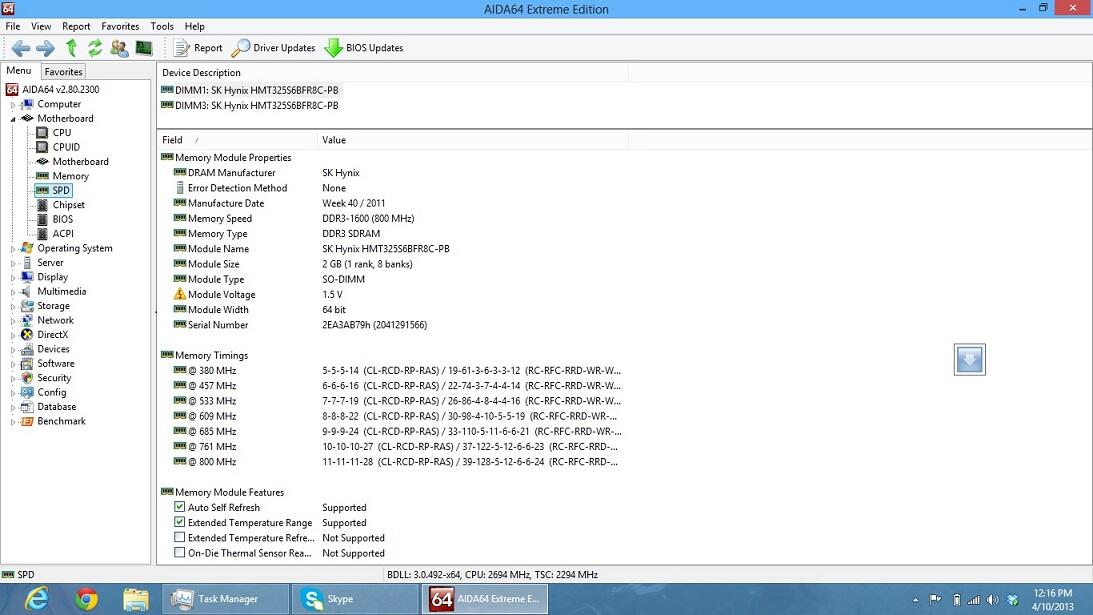Expand the Operating System tree node
This screenshot has width=1093, height=615.
point(13,249)
